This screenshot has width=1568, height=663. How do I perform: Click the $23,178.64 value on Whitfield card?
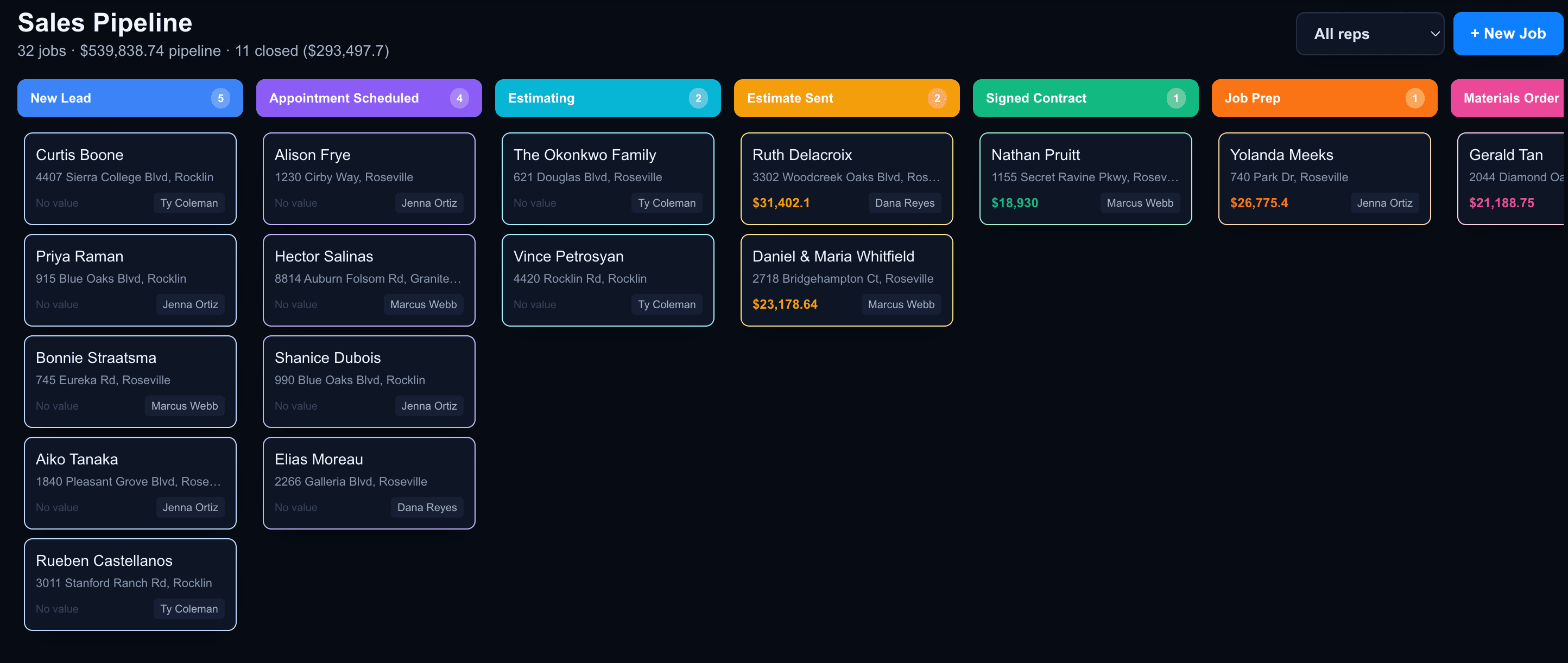coord(785,305)
